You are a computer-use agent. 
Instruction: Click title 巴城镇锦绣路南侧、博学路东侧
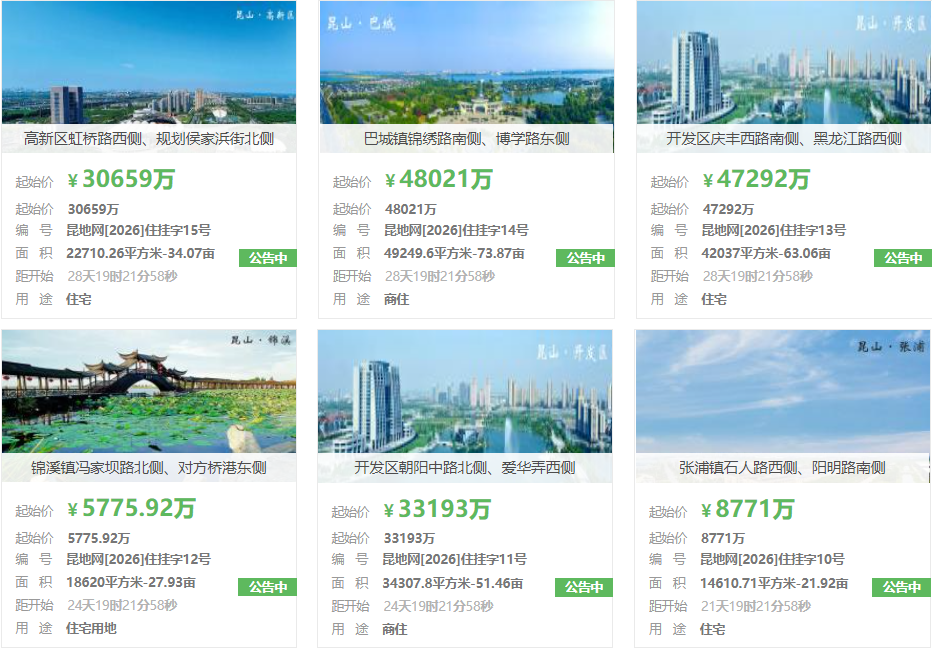click(x=467, y=138)
